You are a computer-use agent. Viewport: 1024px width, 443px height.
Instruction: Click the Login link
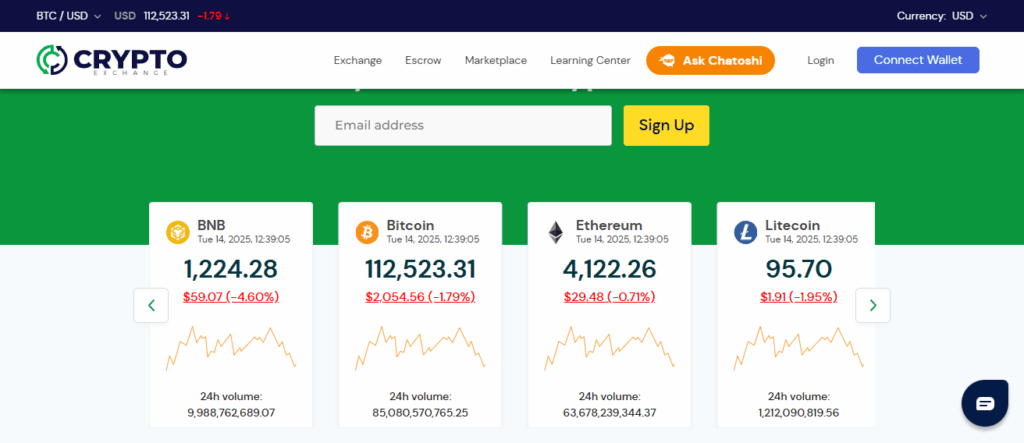point(820,60)
